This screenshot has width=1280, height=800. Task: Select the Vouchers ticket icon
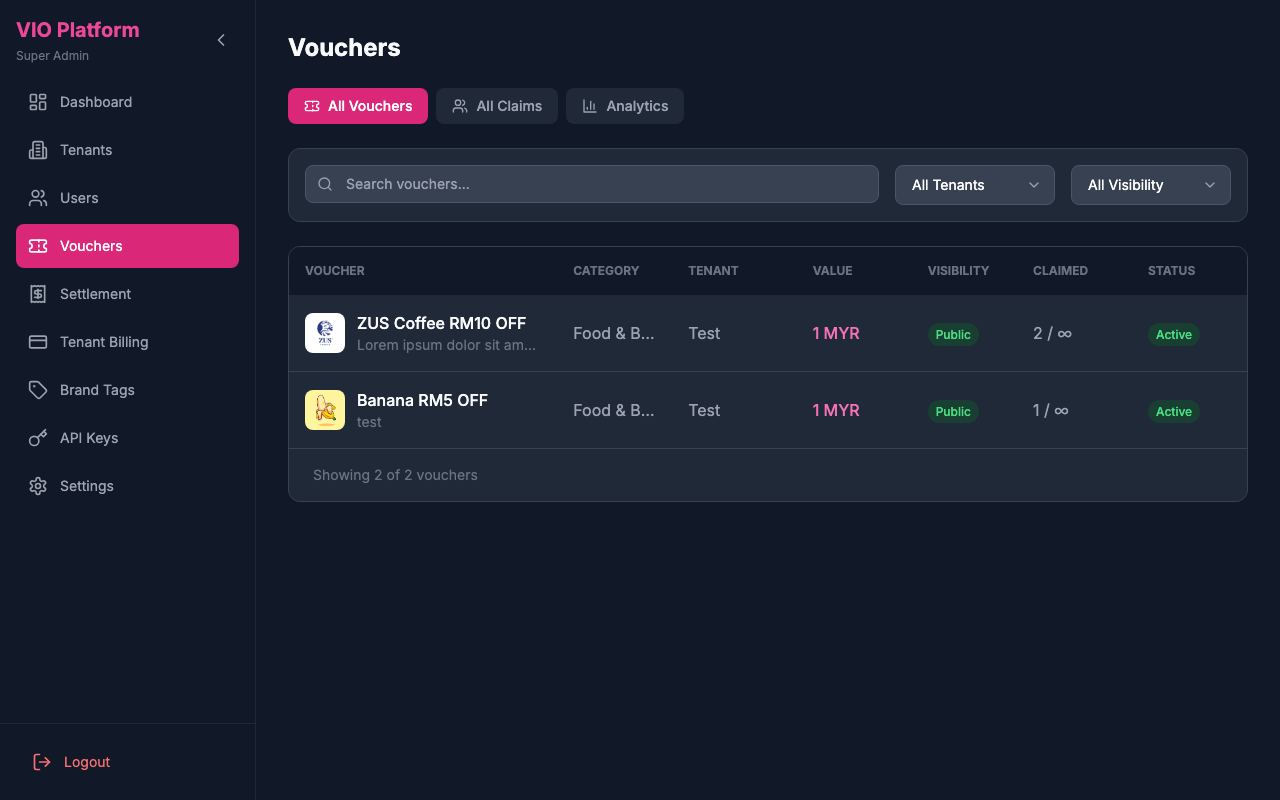(x=36, y=245)
